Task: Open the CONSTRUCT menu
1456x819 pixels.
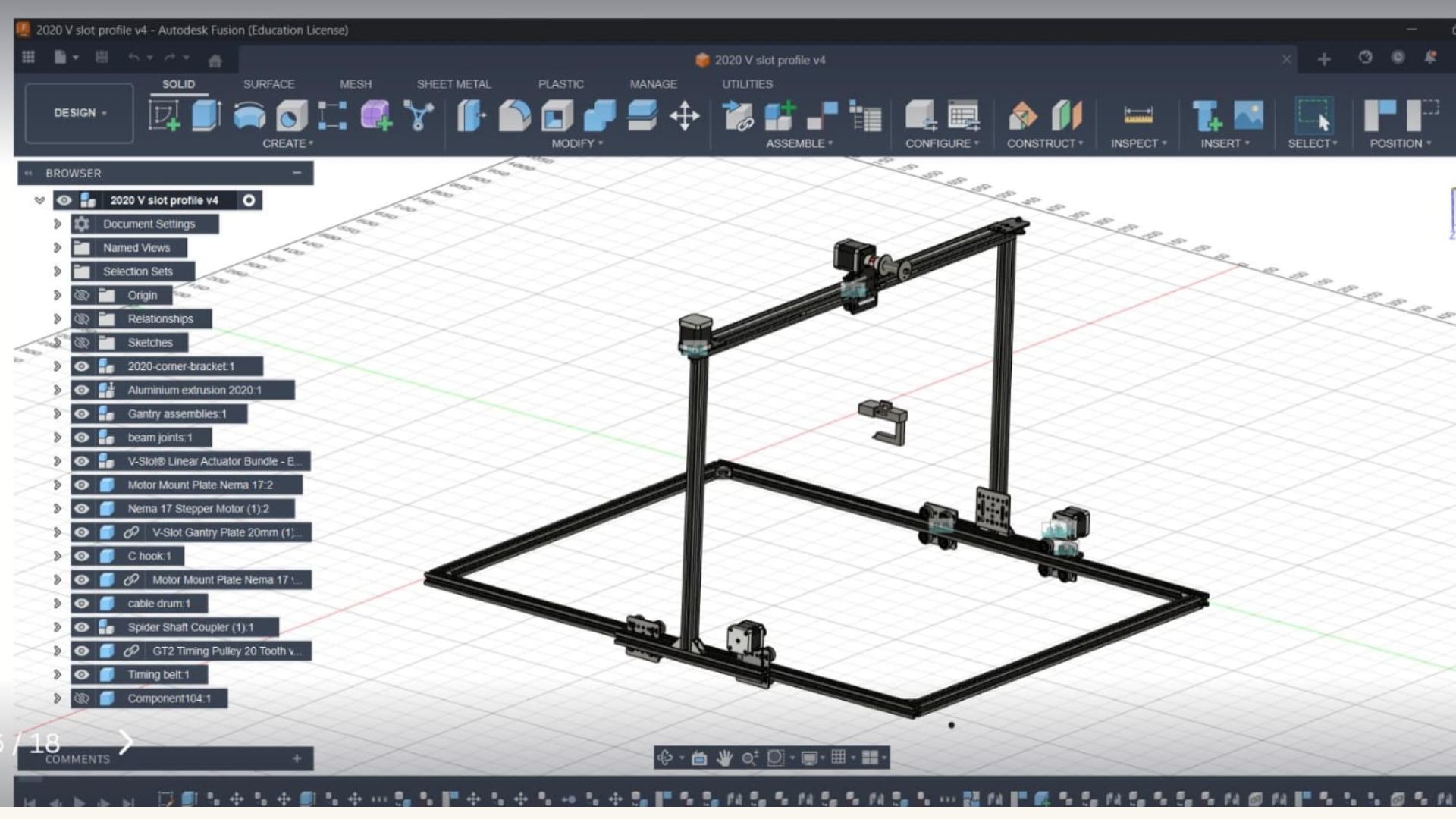Action: coord(1045,143)
